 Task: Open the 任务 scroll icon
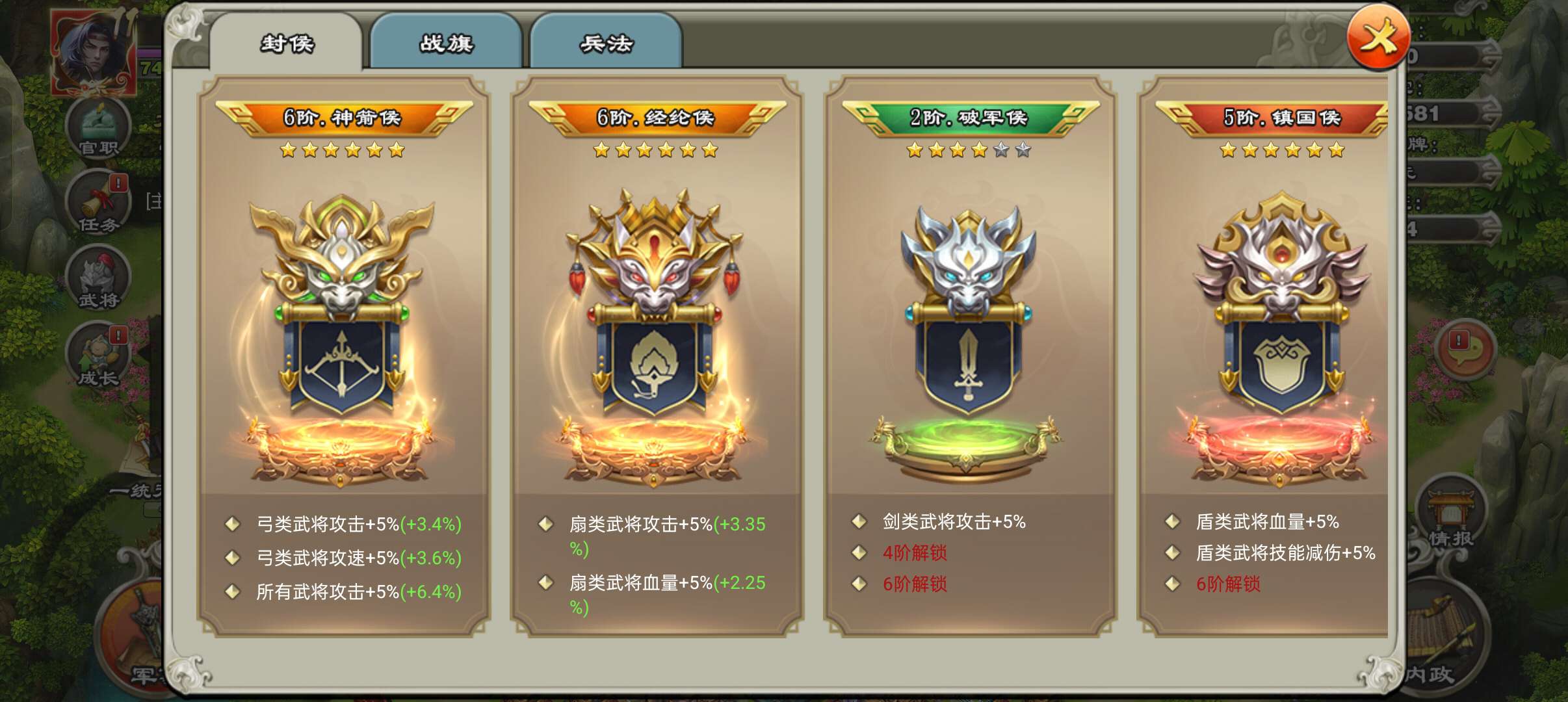[x=99, y=203]
